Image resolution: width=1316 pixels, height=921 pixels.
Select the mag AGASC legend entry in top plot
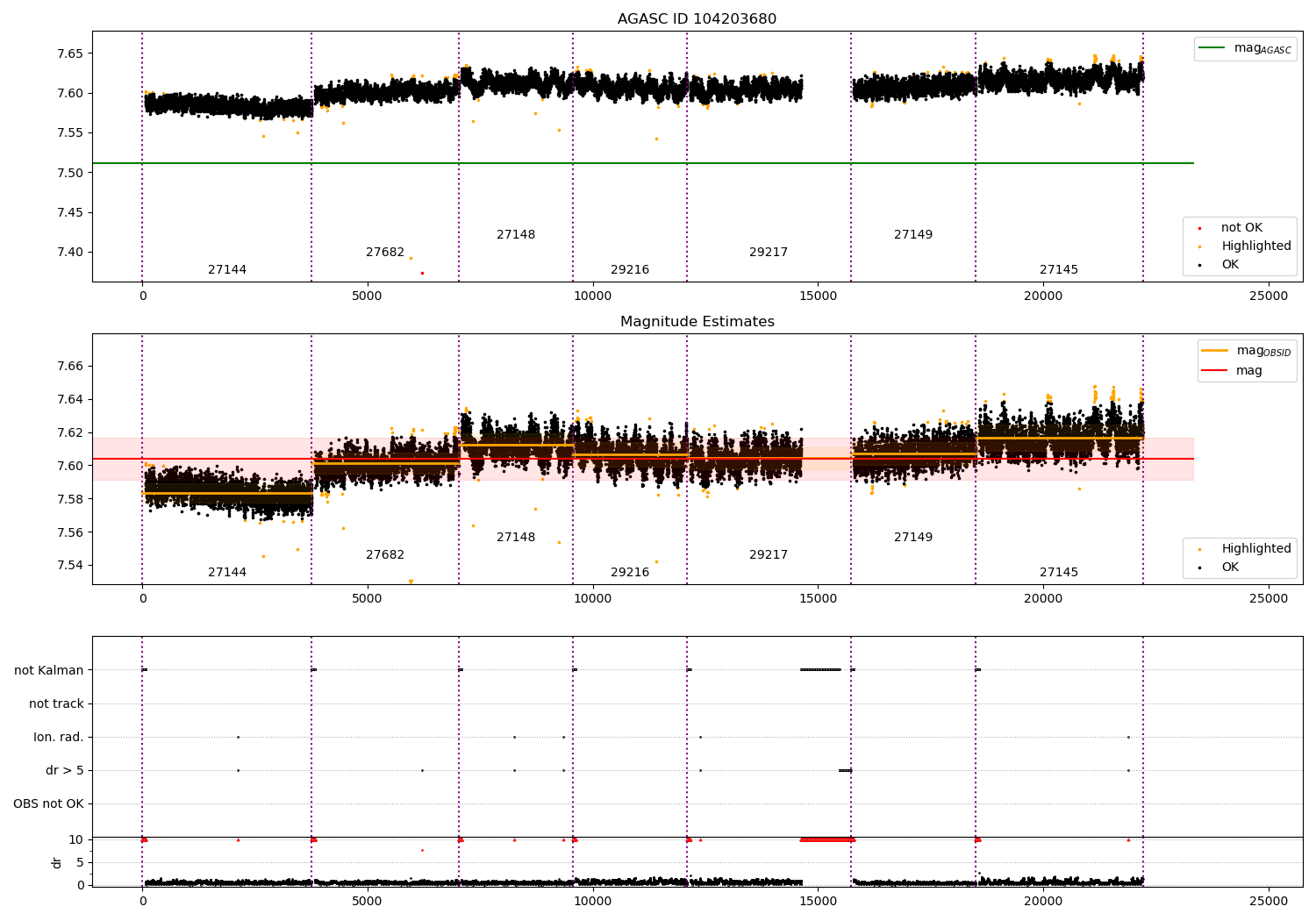coord(1245,49)
